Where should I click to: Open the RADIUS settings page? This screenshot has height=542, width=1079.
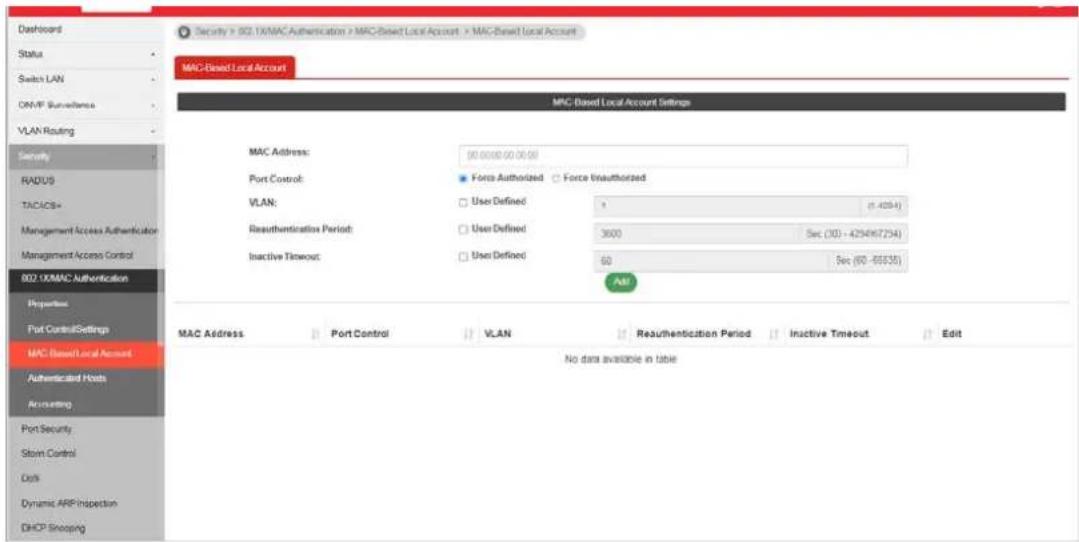[x=86, y=180]
